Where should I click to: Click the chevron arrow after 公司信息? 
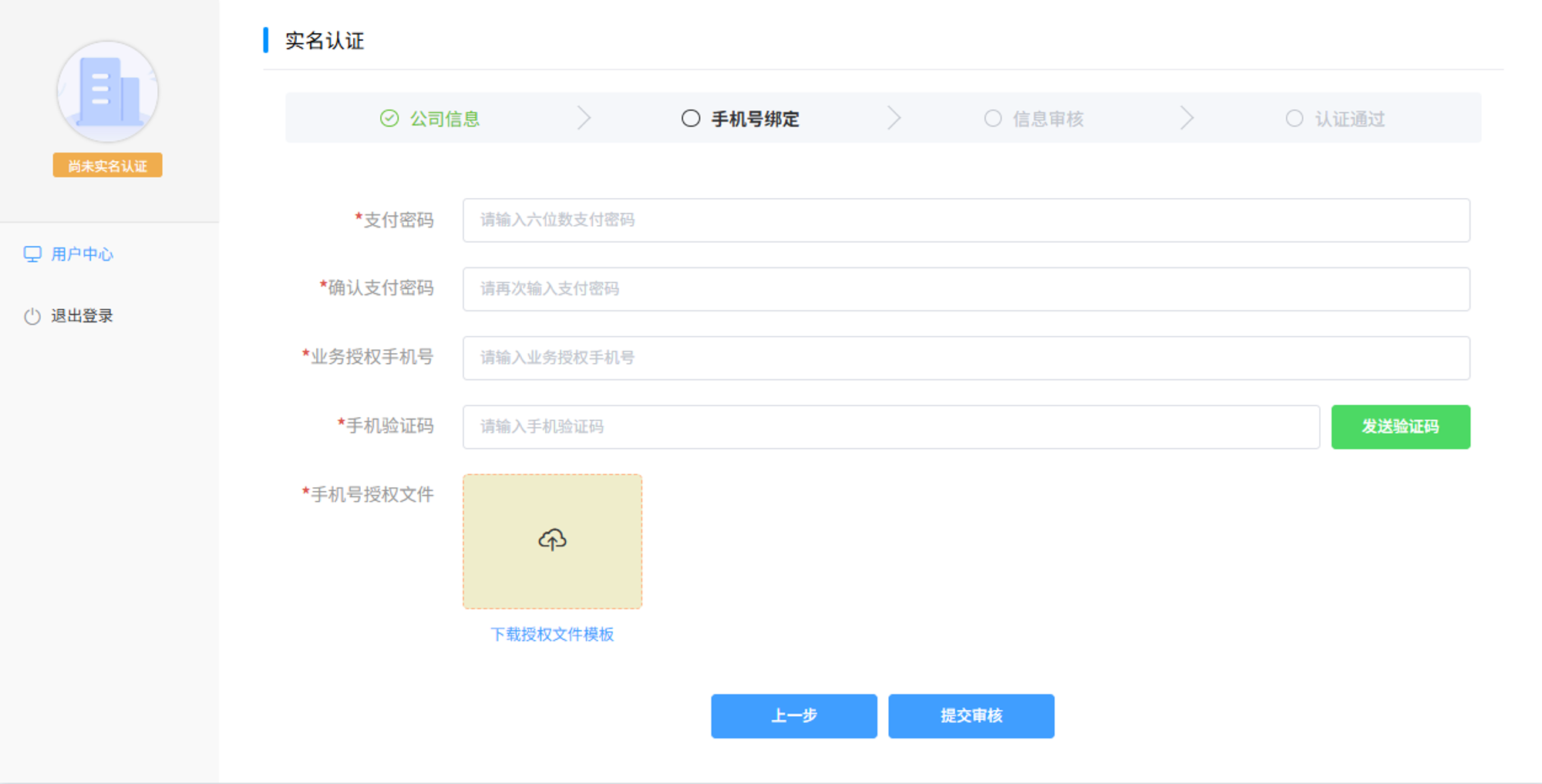584,119
